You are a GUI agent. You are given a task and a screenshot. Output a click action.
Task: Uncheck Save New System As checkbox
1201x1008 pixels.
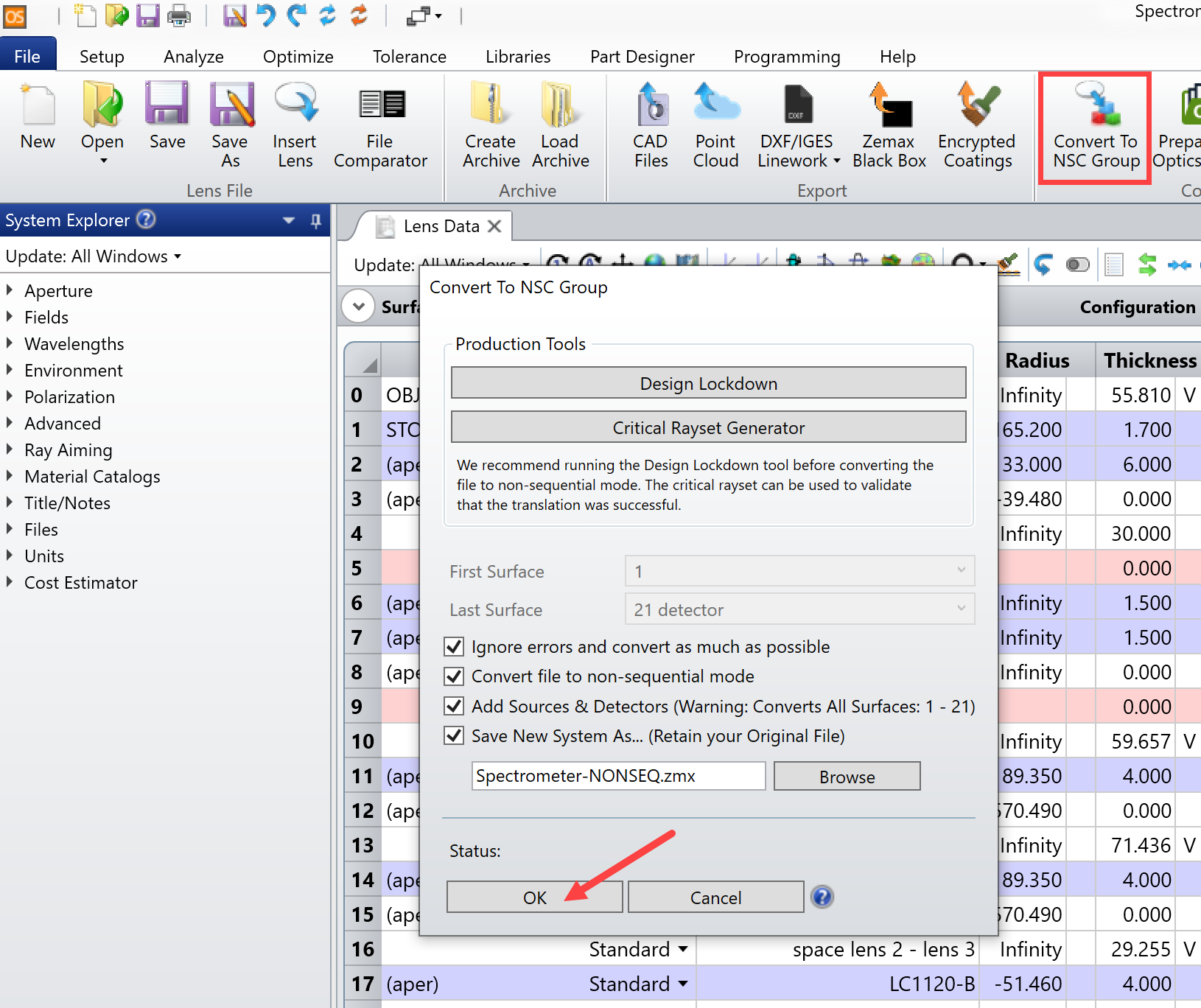[x=454, y=735]
